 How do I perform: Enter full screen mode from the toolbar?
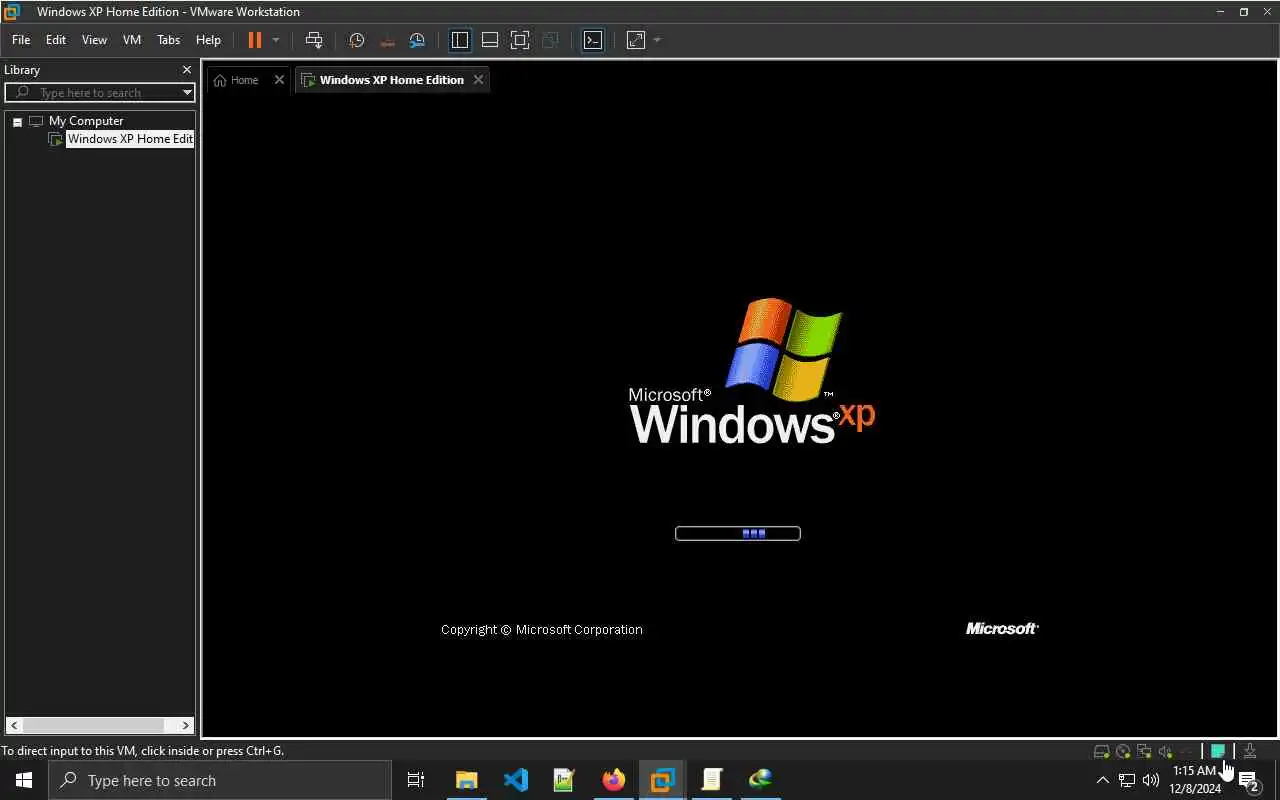pyautogui.click(x=520, y=40)
